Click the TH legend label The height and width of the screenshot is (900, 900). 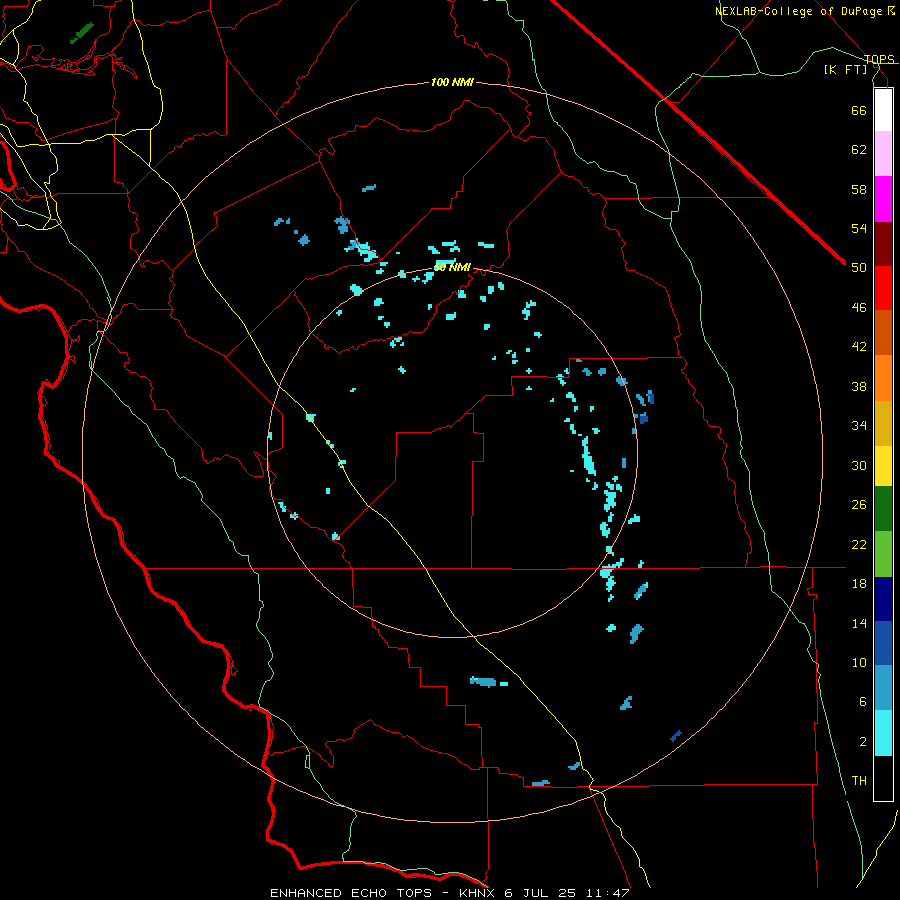(x=859, y=781)
